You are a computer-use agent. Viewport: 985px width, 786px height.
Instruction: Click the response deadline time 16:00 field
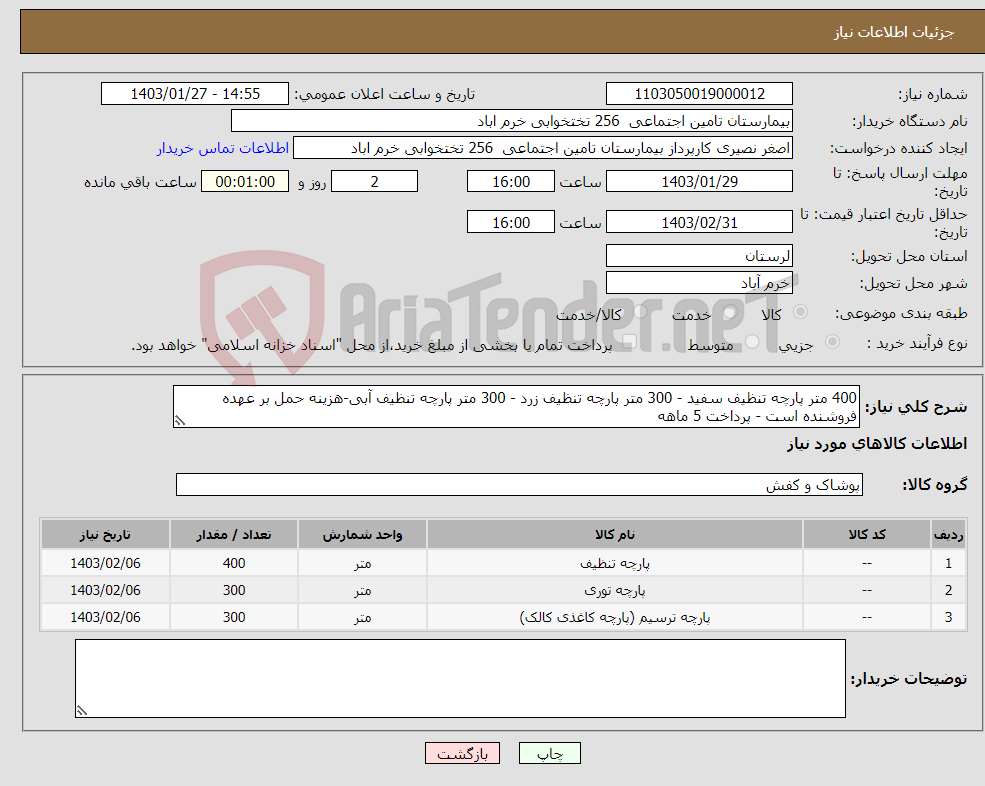(x=511, y=182)
